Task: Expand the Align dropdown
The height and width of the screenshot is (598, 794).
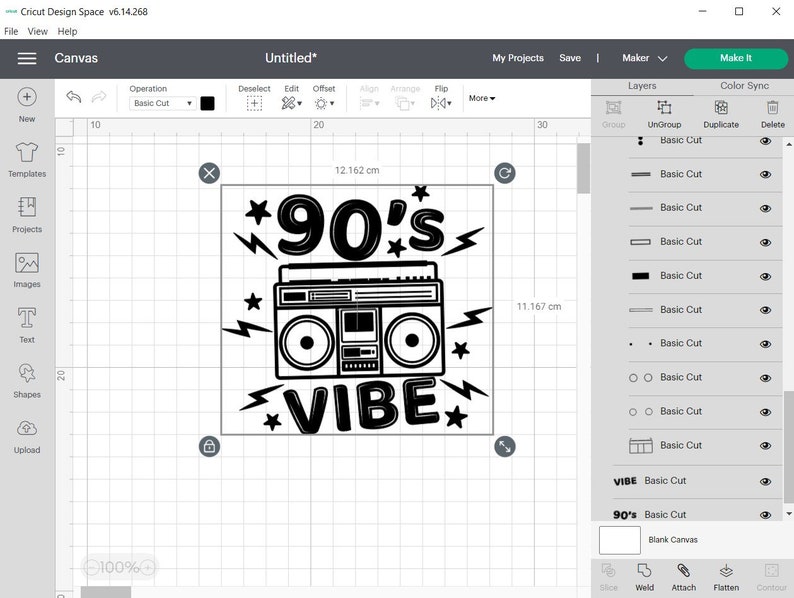Action: pos(369,104)
